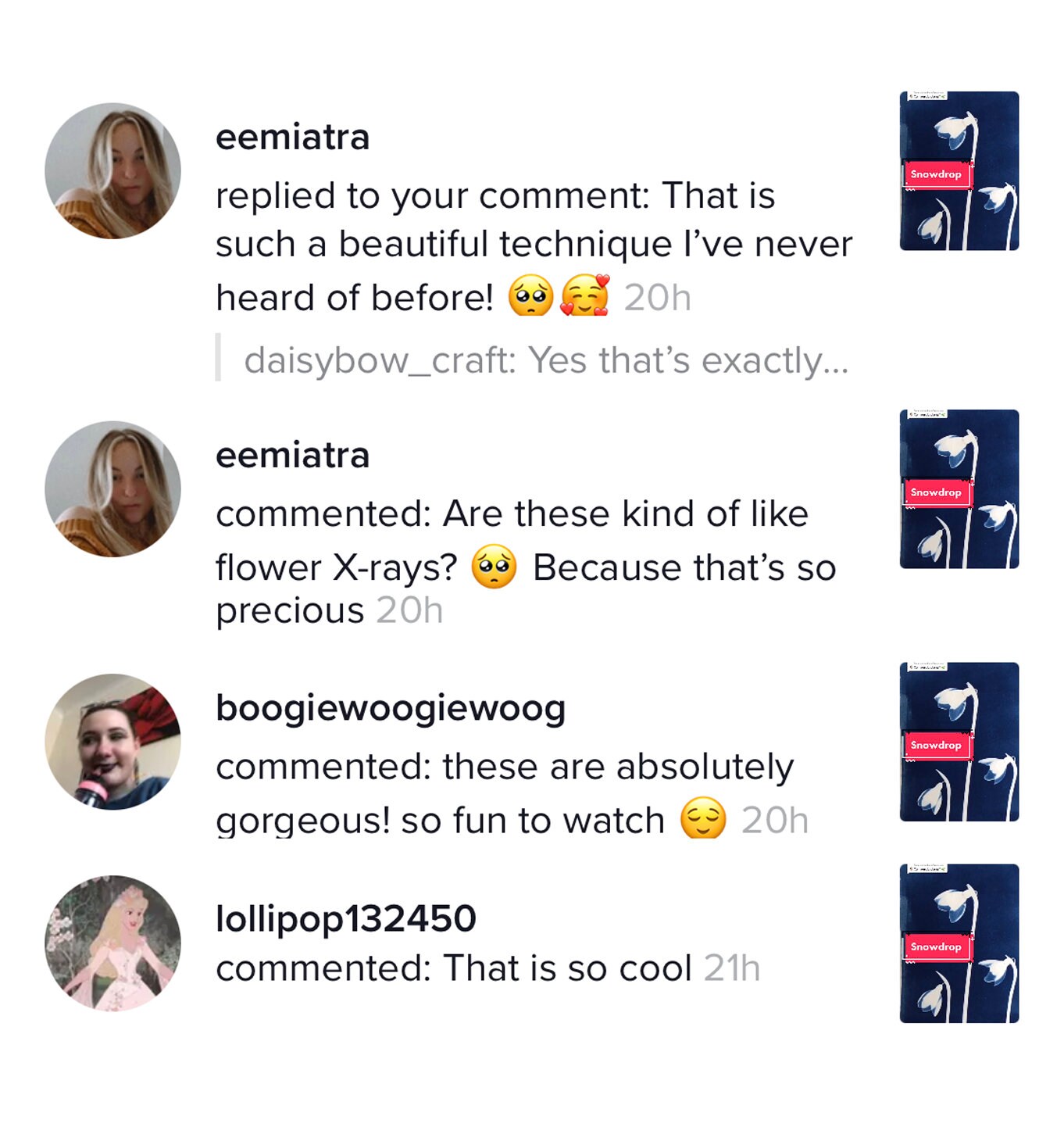Tap the pleading emoji after 'flower X-rays?'
The image size is (1064, 1127).
[494, 567]
